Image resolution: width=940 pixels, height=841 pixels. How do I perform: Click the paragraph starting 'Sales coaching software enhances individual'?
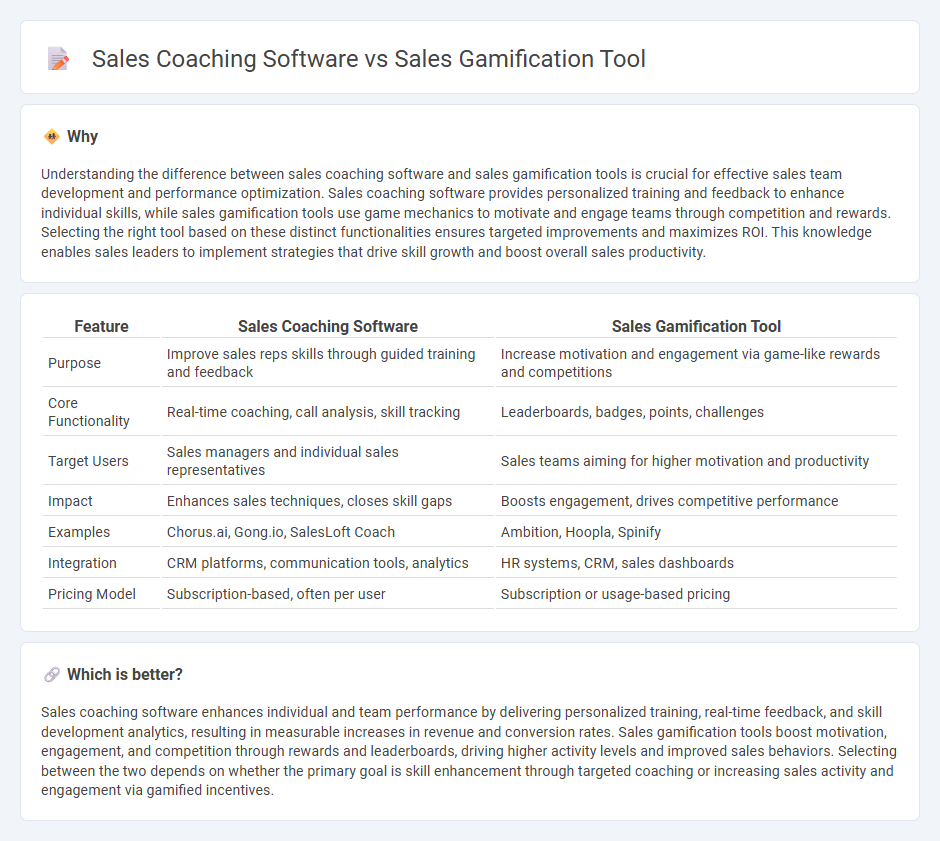click(x=469, y=751)
